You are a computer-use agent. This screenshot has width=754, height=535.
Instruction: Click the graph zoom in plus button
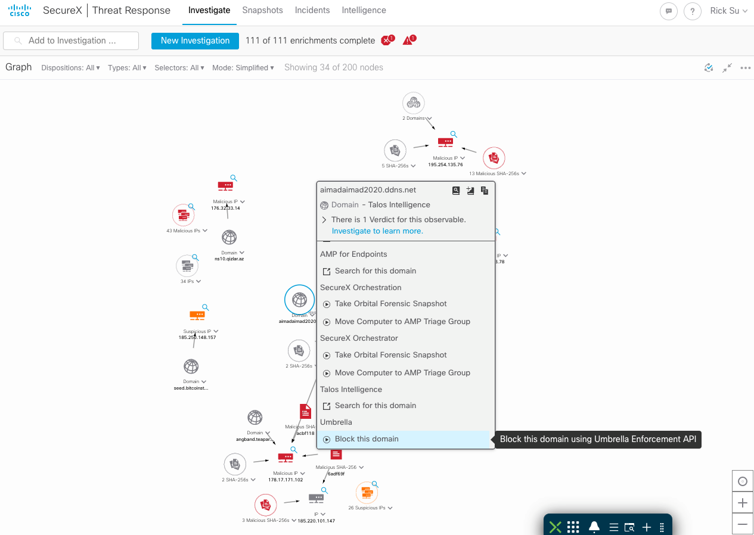[x=742, y=503]
